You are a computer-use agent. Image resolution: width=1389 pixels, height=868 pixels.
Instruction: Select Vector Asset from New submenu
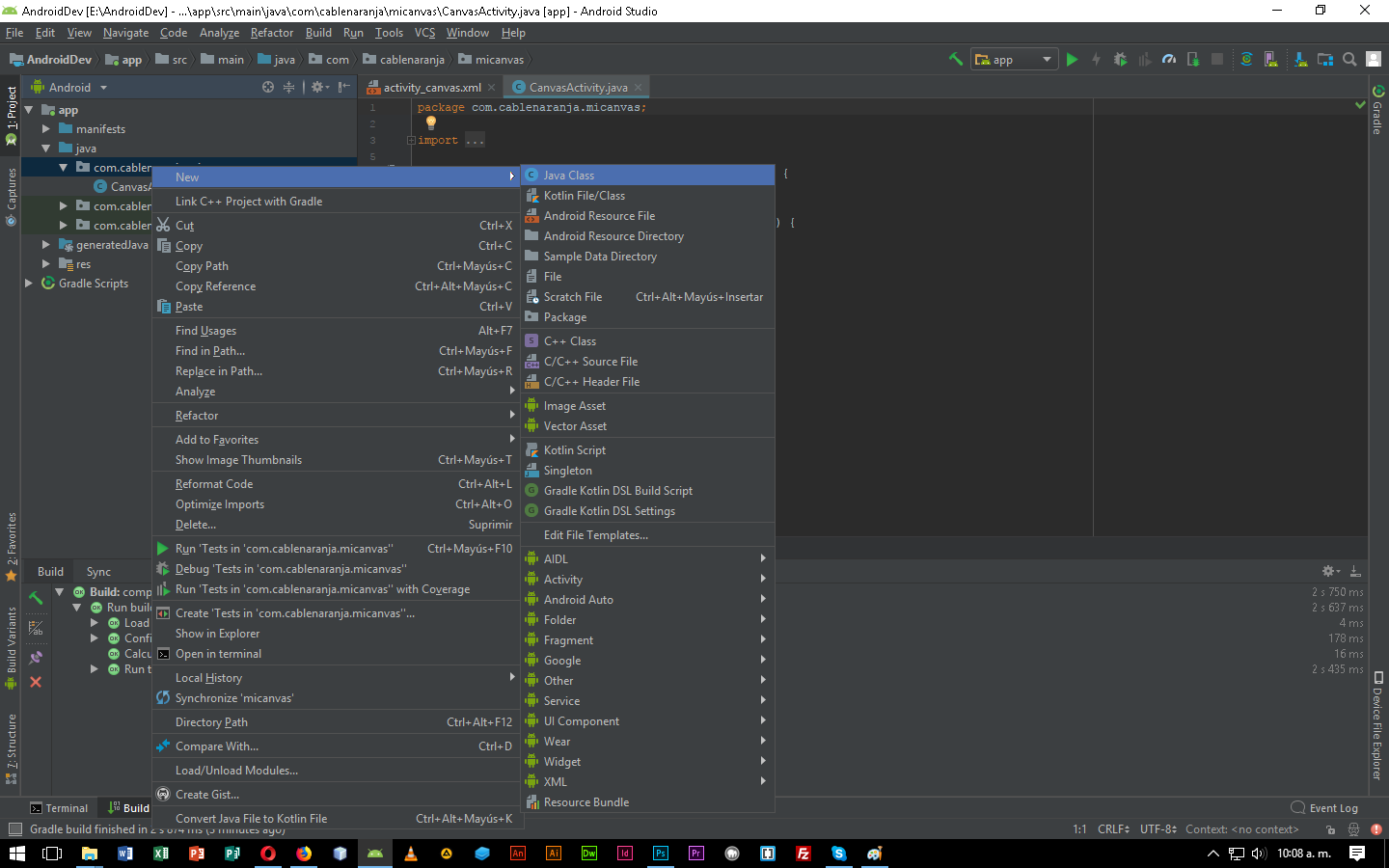[647, 426]
